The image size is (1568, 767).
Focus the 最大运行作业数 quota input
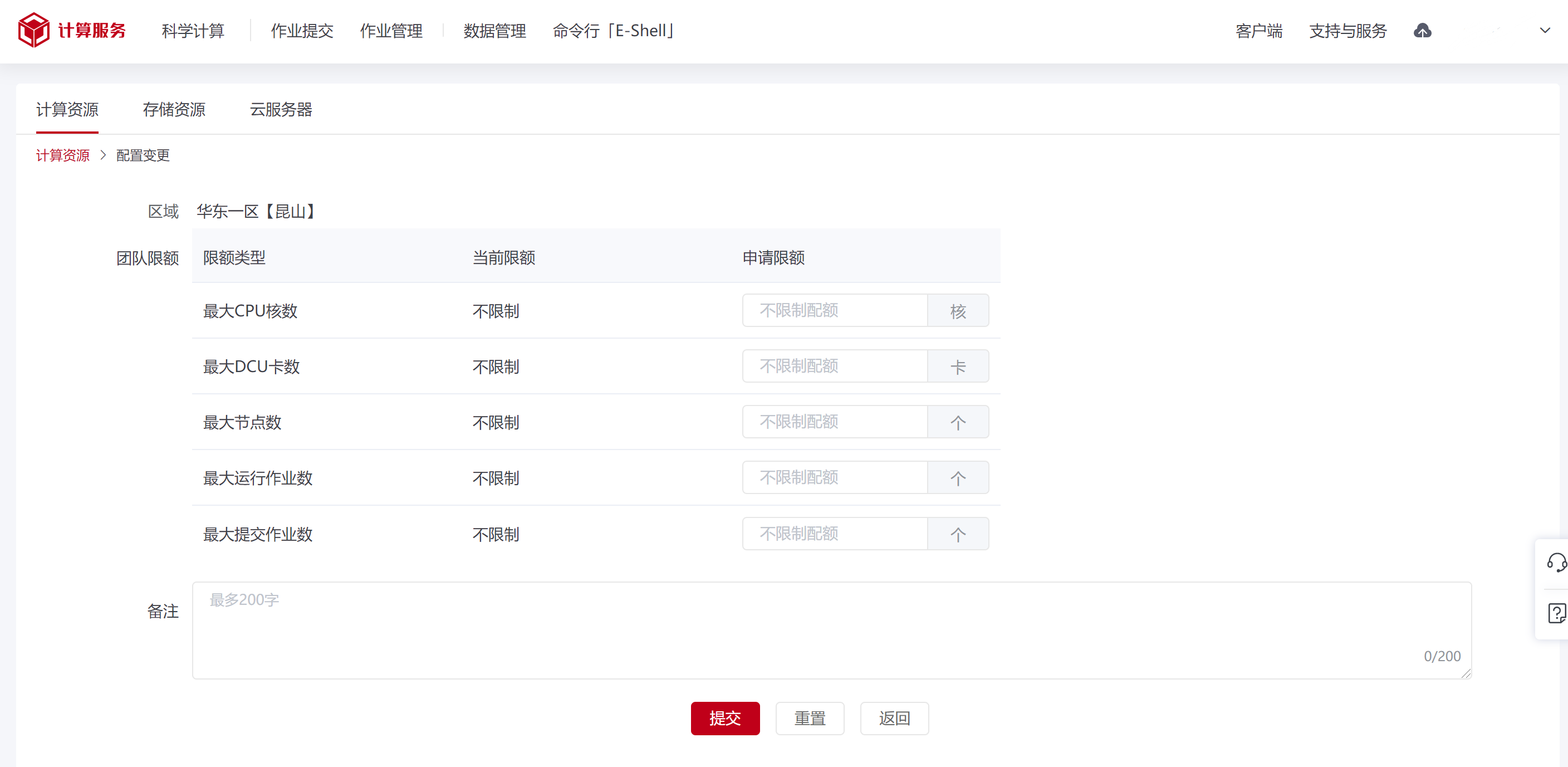pyautogui.click(x=835, y=477)
